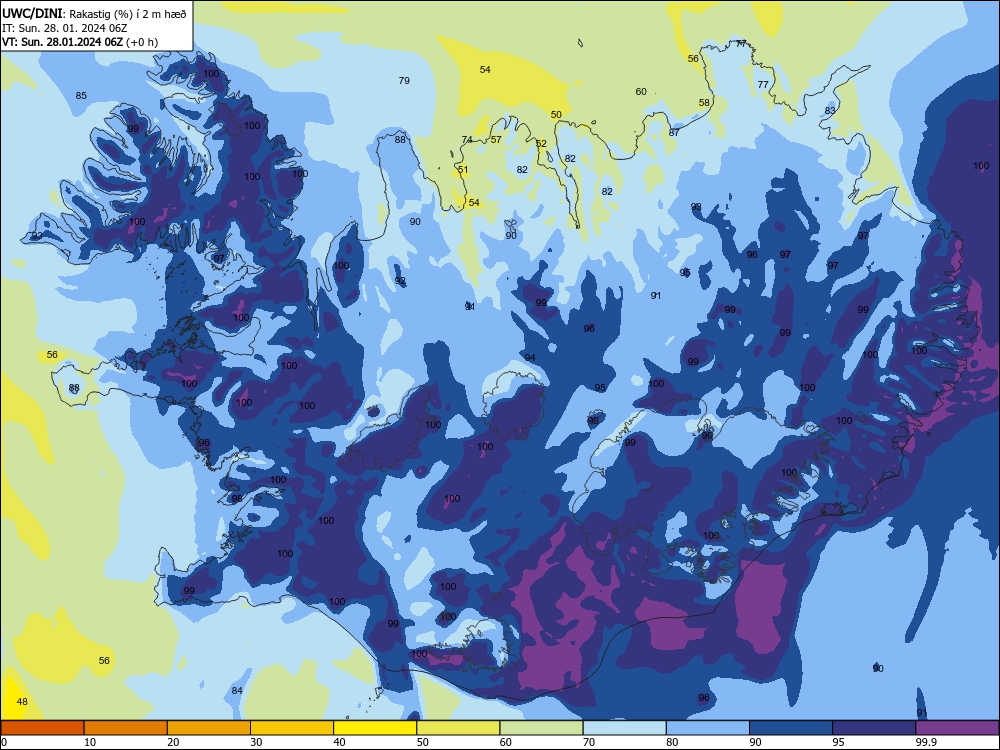This screenshot has width=1000, height=750.
Task: Select the map value 74 in the north
Action: 467,140
